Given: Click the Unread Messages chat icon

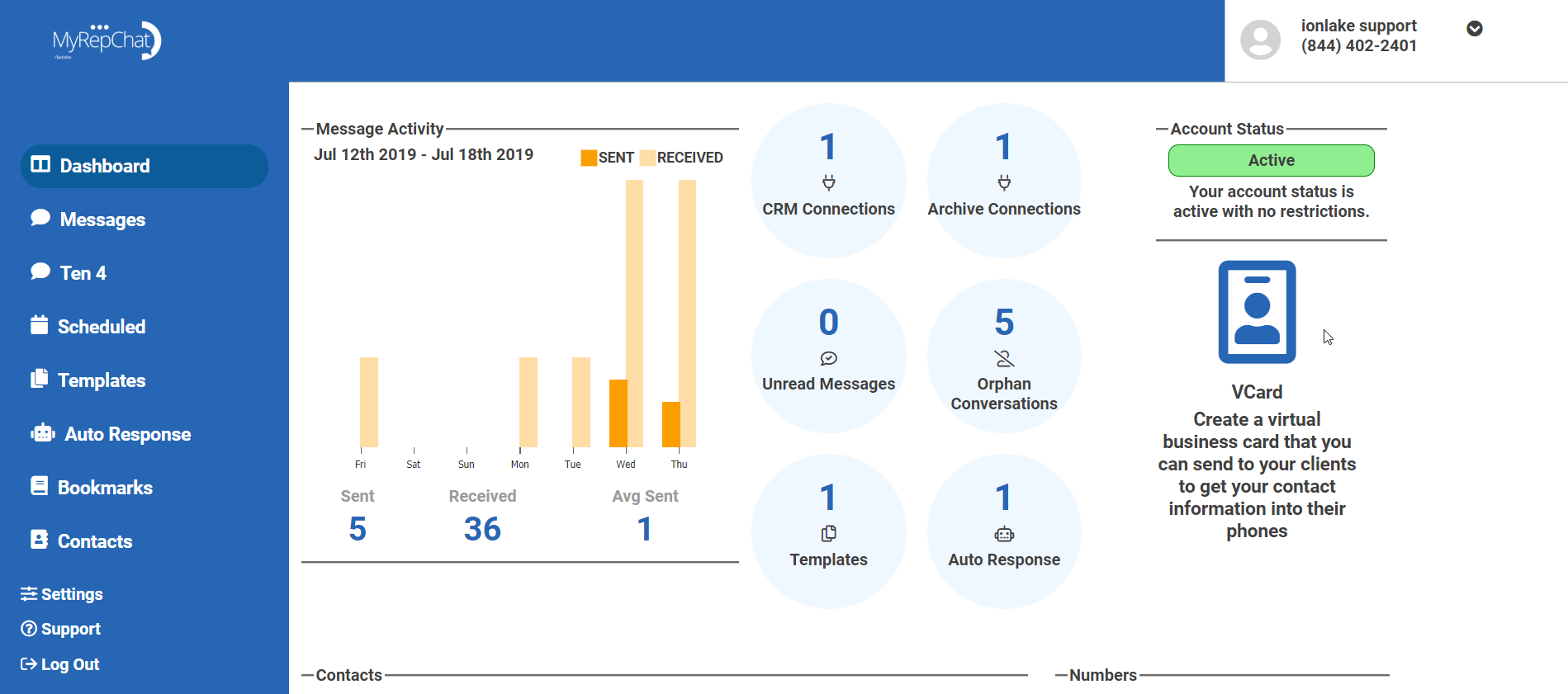Looking at the screenshot, I should point(828,358).
